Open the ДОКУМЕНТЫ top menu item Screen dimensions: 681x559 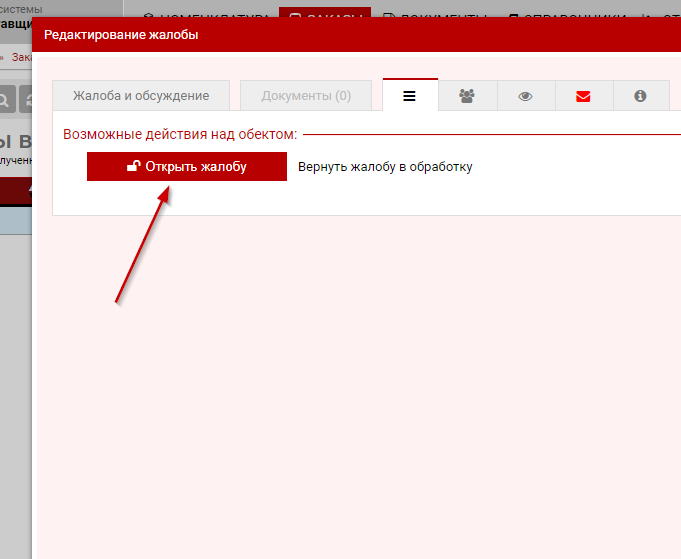click(433, 17)
